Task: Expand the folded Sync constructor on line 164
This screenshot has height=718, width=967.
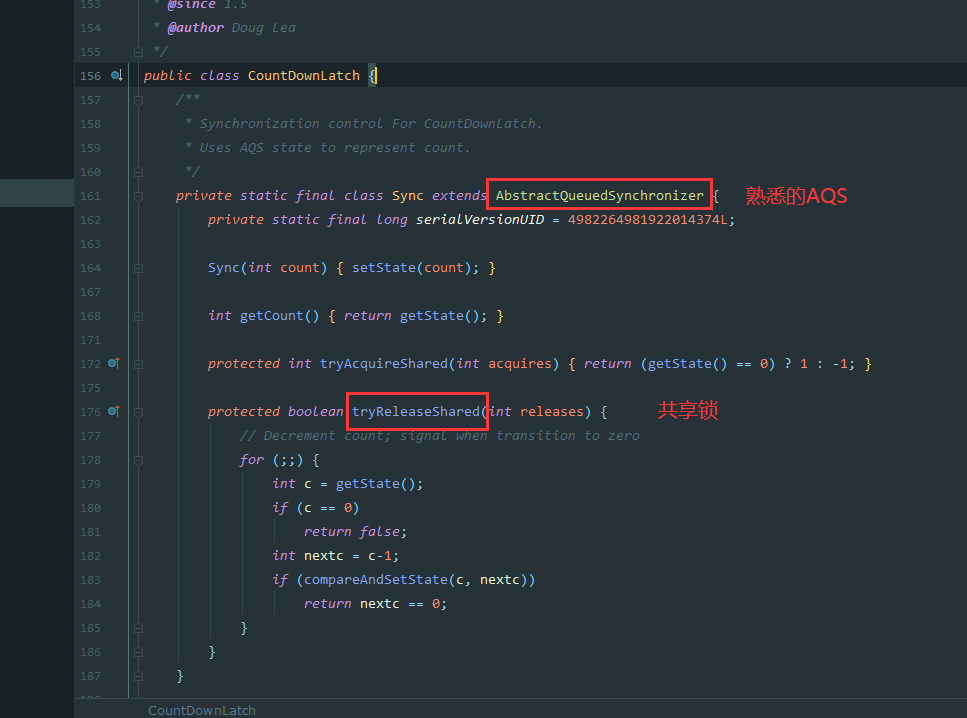Action: pos(138,268)
